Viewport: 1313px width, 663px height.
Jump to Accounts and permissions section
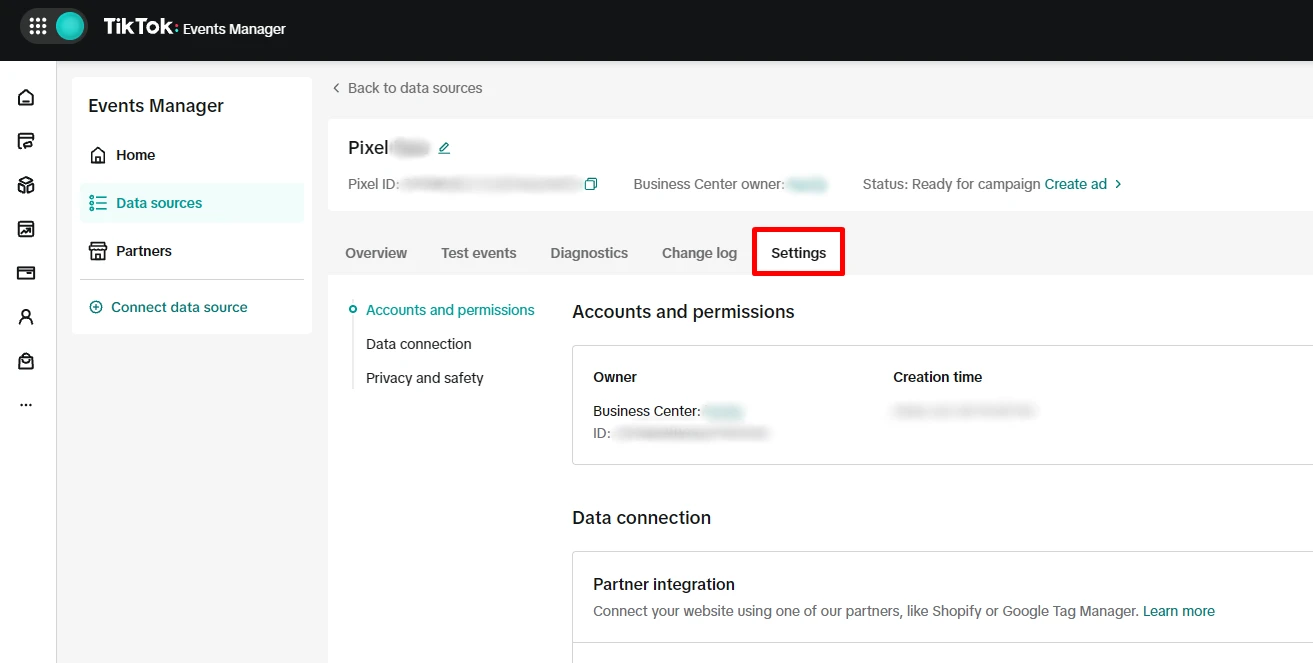tap(450, 310)
